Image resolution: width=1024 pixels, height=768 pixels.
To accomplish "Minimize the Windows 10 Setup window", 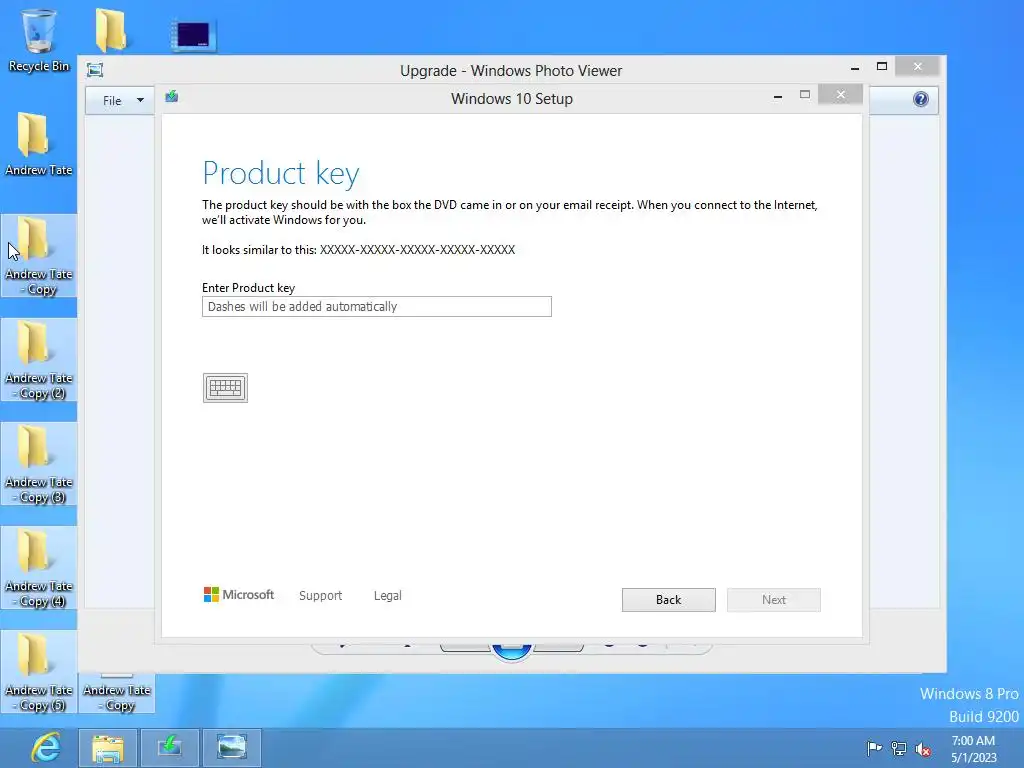I will (778, 96).
